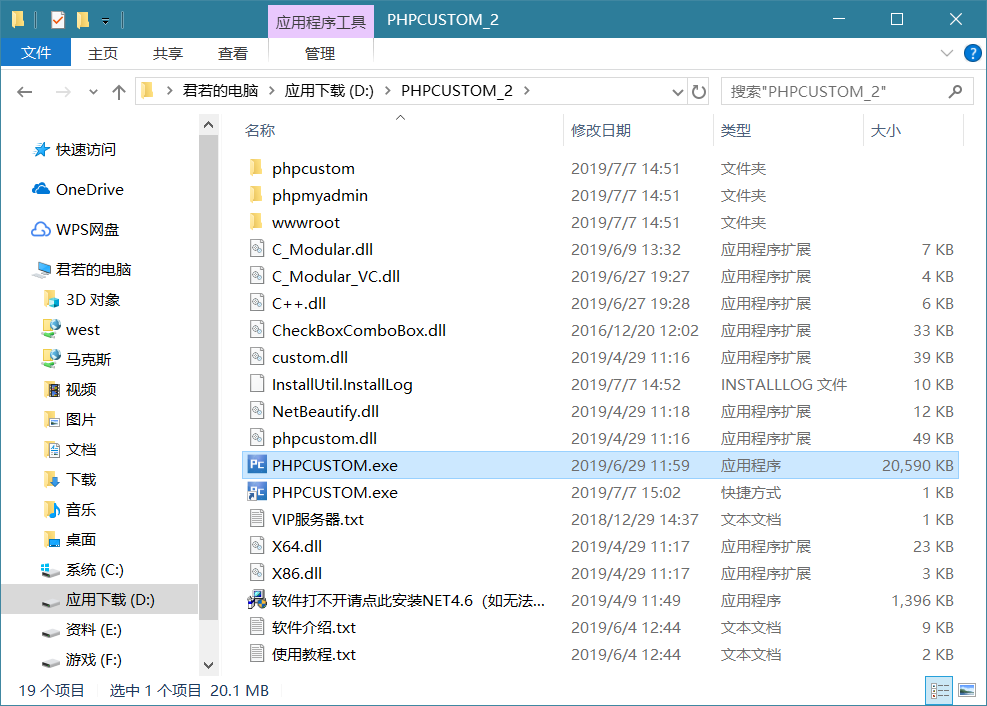Select the 游戏 (F:) drive
This screenshot has height=706, width=987.
coord(82,660)
